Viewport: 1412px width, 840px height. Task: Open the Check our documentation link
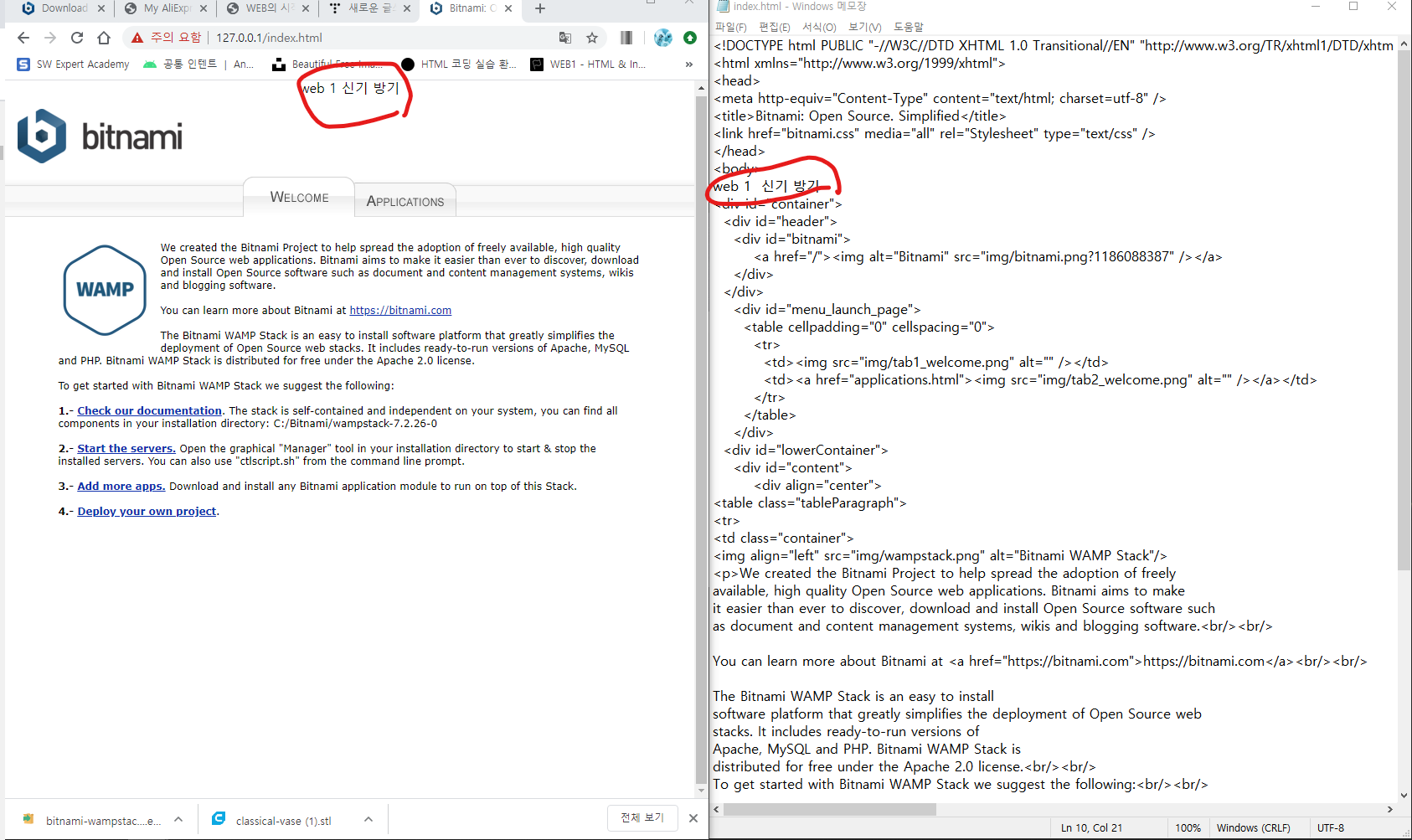[x=150, y=411]
